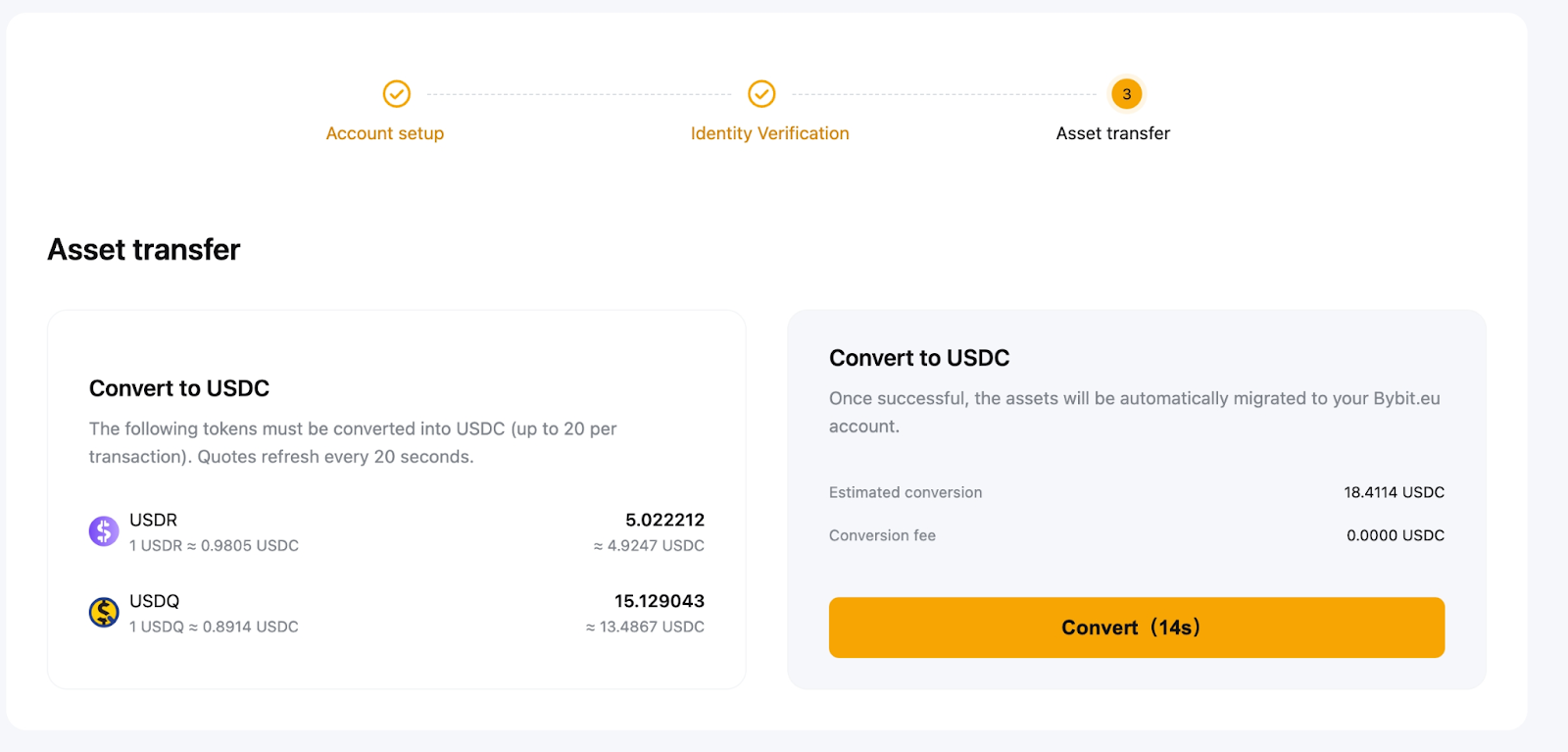
Task: Click the large Asset transfer page heading
Action: [x=144, y=250]
